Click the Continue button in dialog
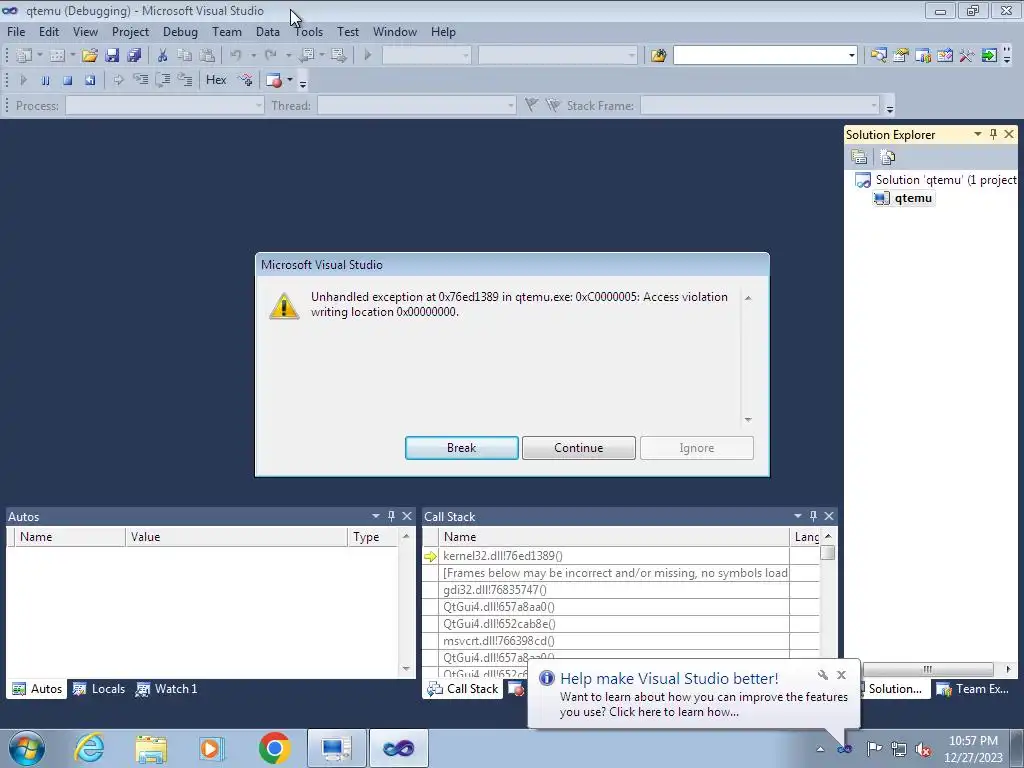The width and height of the screenshot is (1024, 768). coord(579,448)
